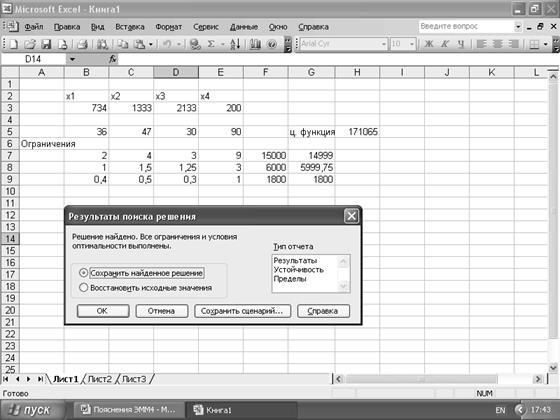Click the пуск Start button

click(x=33, y=410)
